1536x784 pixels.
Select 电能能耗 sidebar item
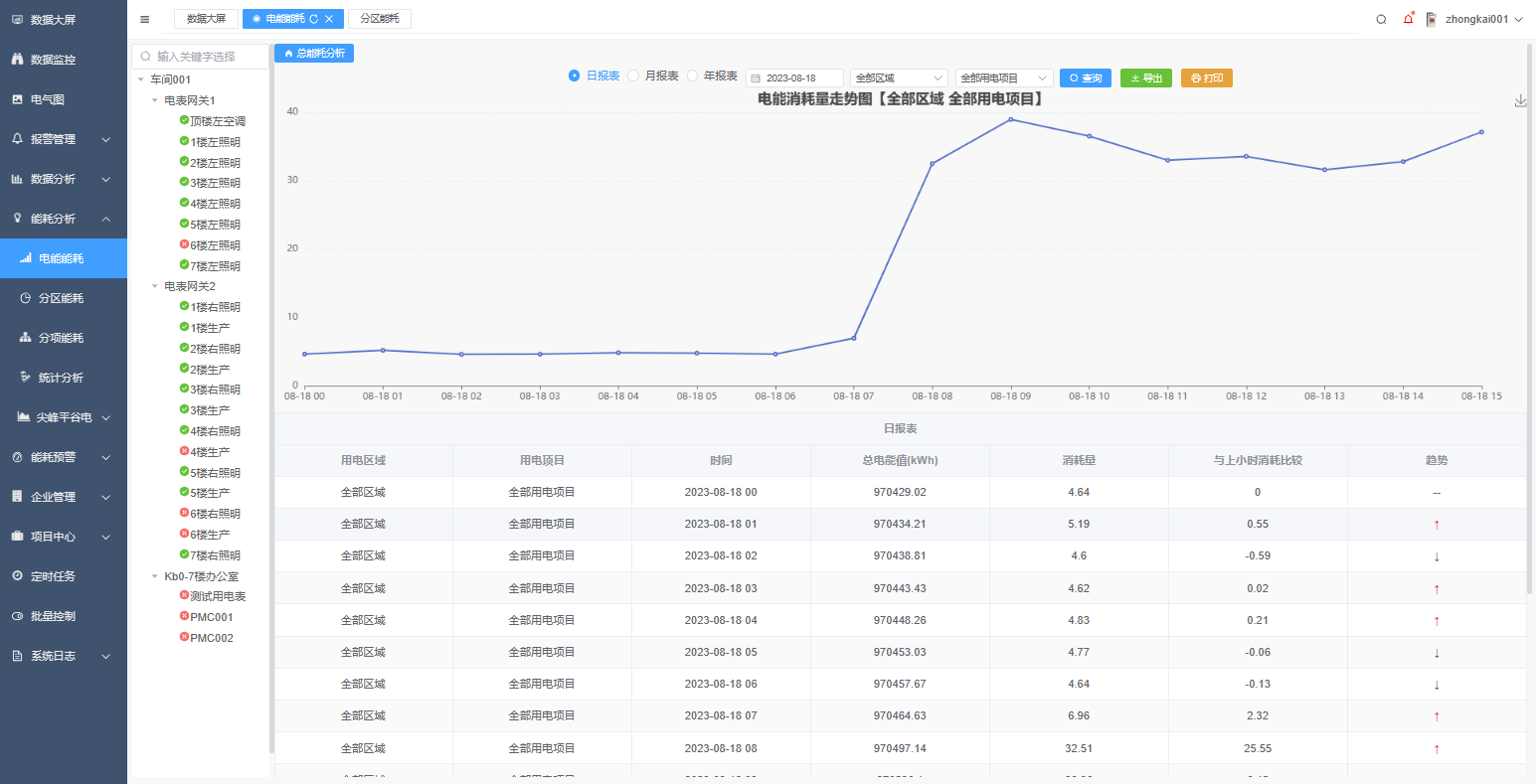(x=64, y=258)
